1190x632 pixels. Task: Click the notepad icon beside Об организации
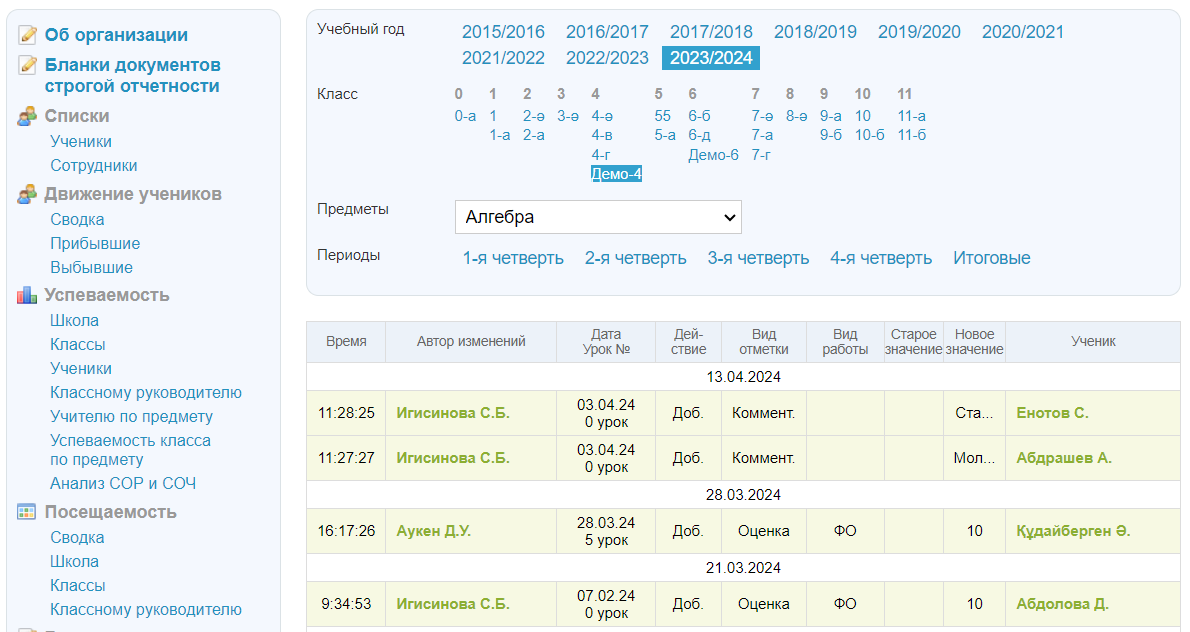(28, 36)
